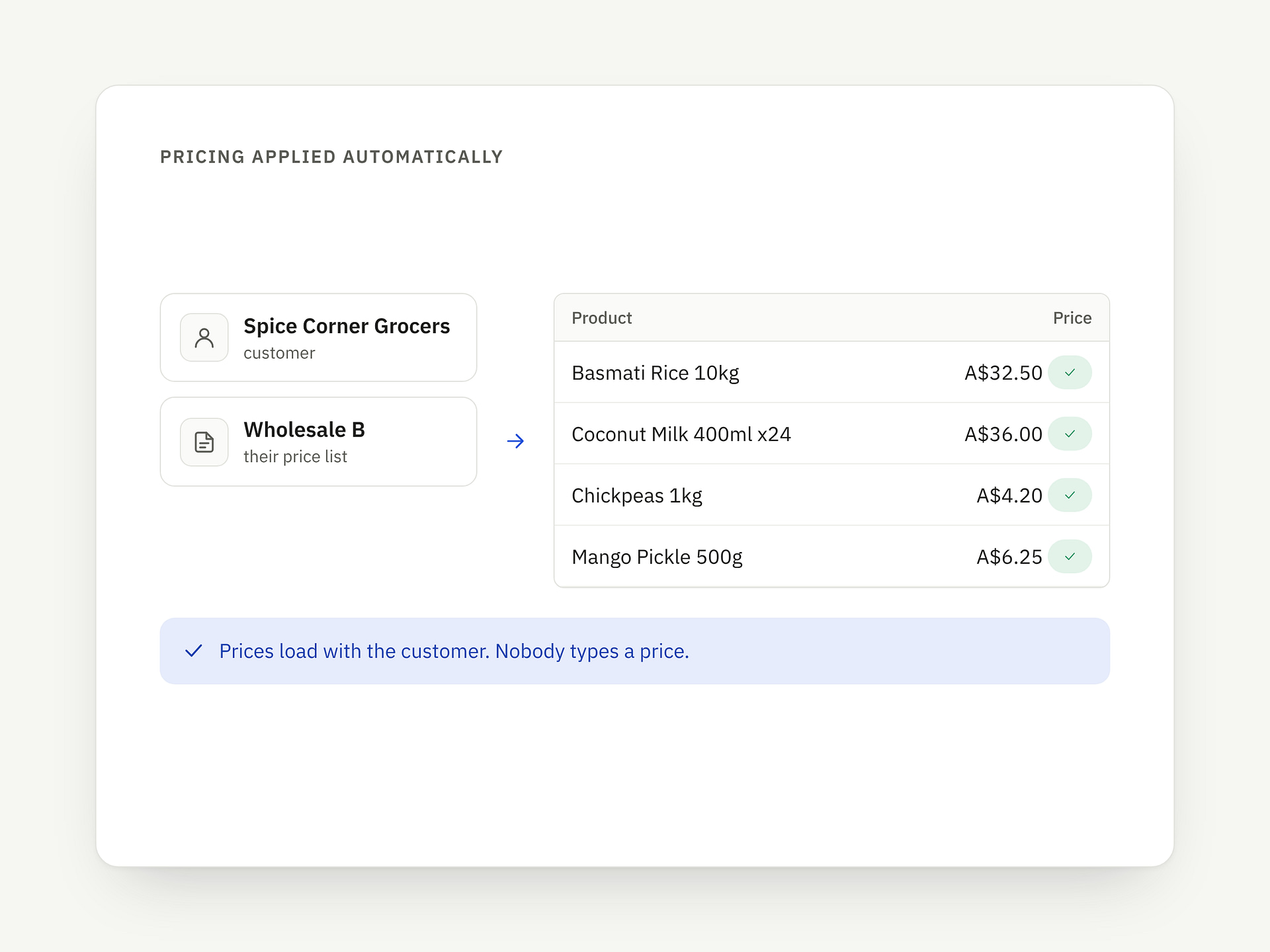Click the check badge for Basmati Rice 10kg
Viewport: 1270px width, 952px height.
[x=1070, y=372]
